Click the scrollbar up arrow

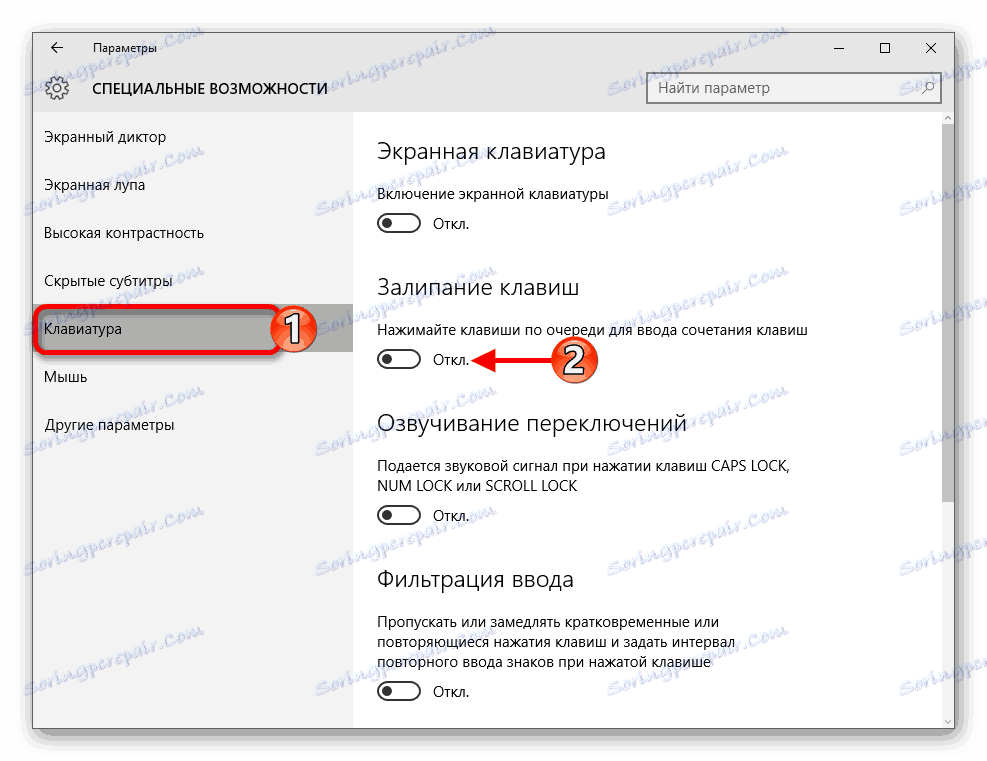tap(948, 116)
